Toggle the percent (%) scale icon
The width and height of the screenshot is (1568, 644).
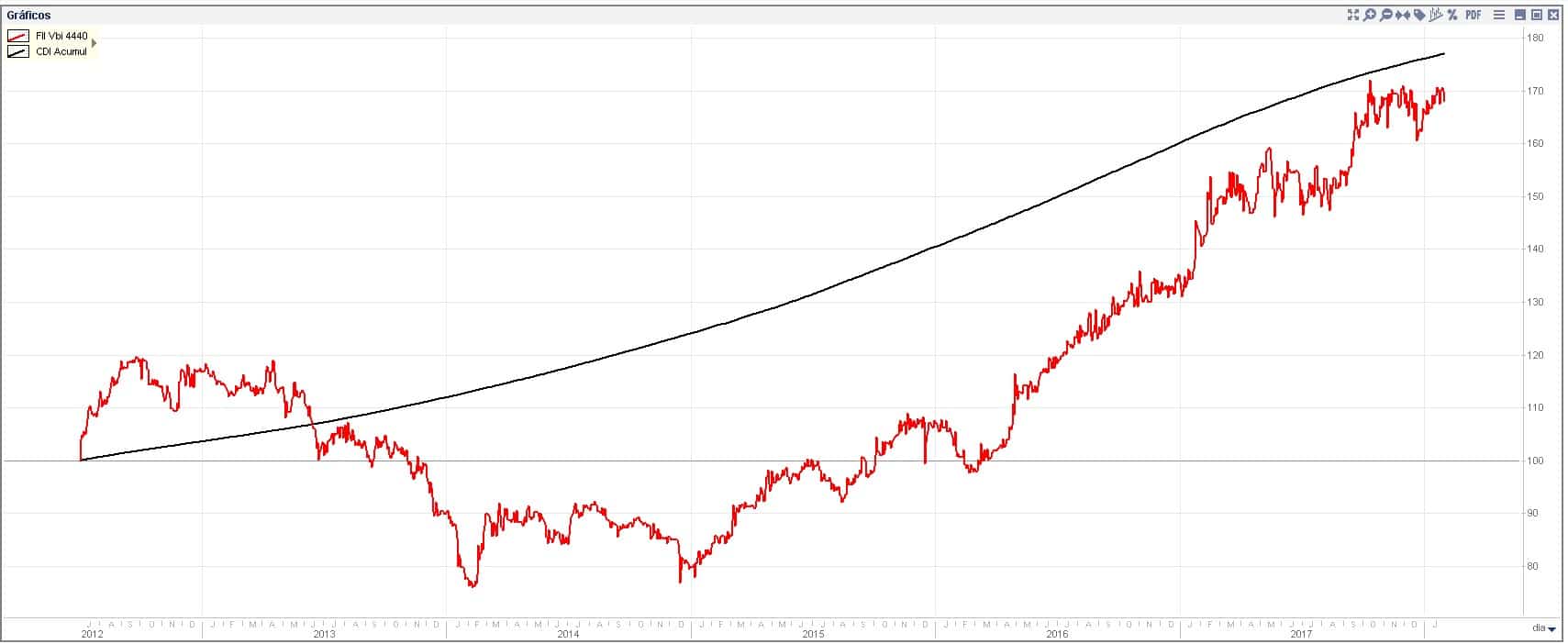pyautogui.click(x=1452, y=15)
